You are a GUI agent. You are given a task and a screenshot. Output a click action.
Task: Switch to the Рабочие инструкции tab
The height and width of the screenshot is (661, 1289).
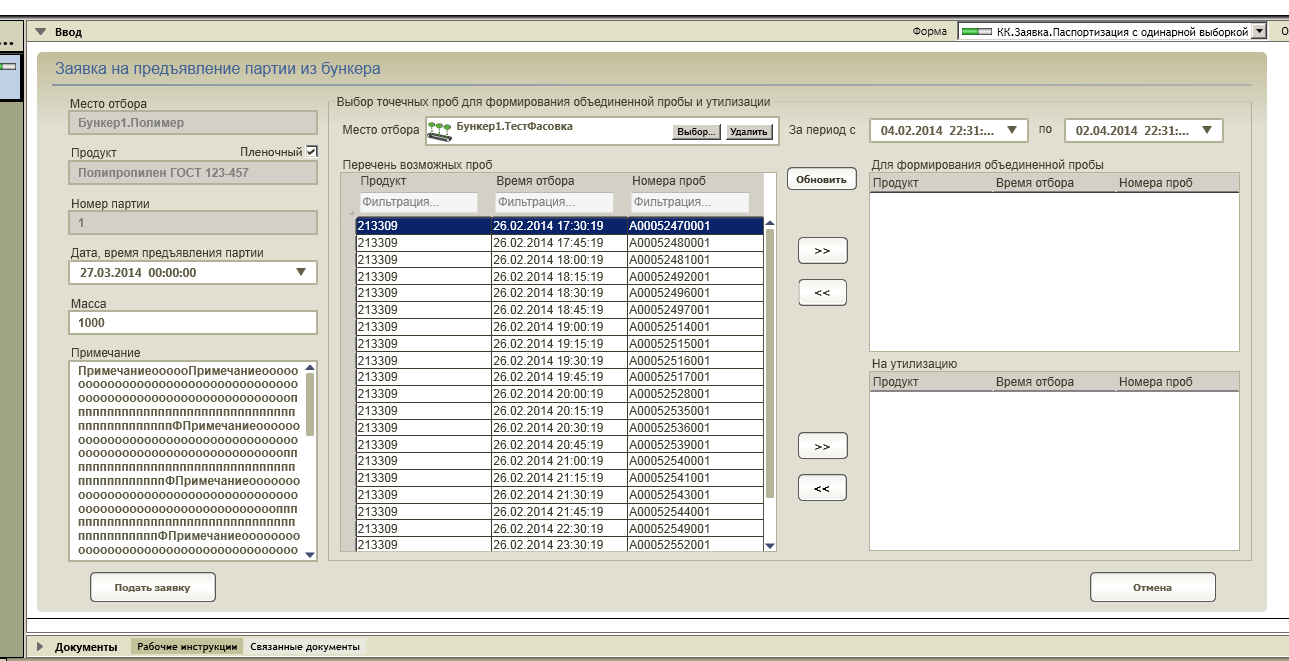coord(189,647)
